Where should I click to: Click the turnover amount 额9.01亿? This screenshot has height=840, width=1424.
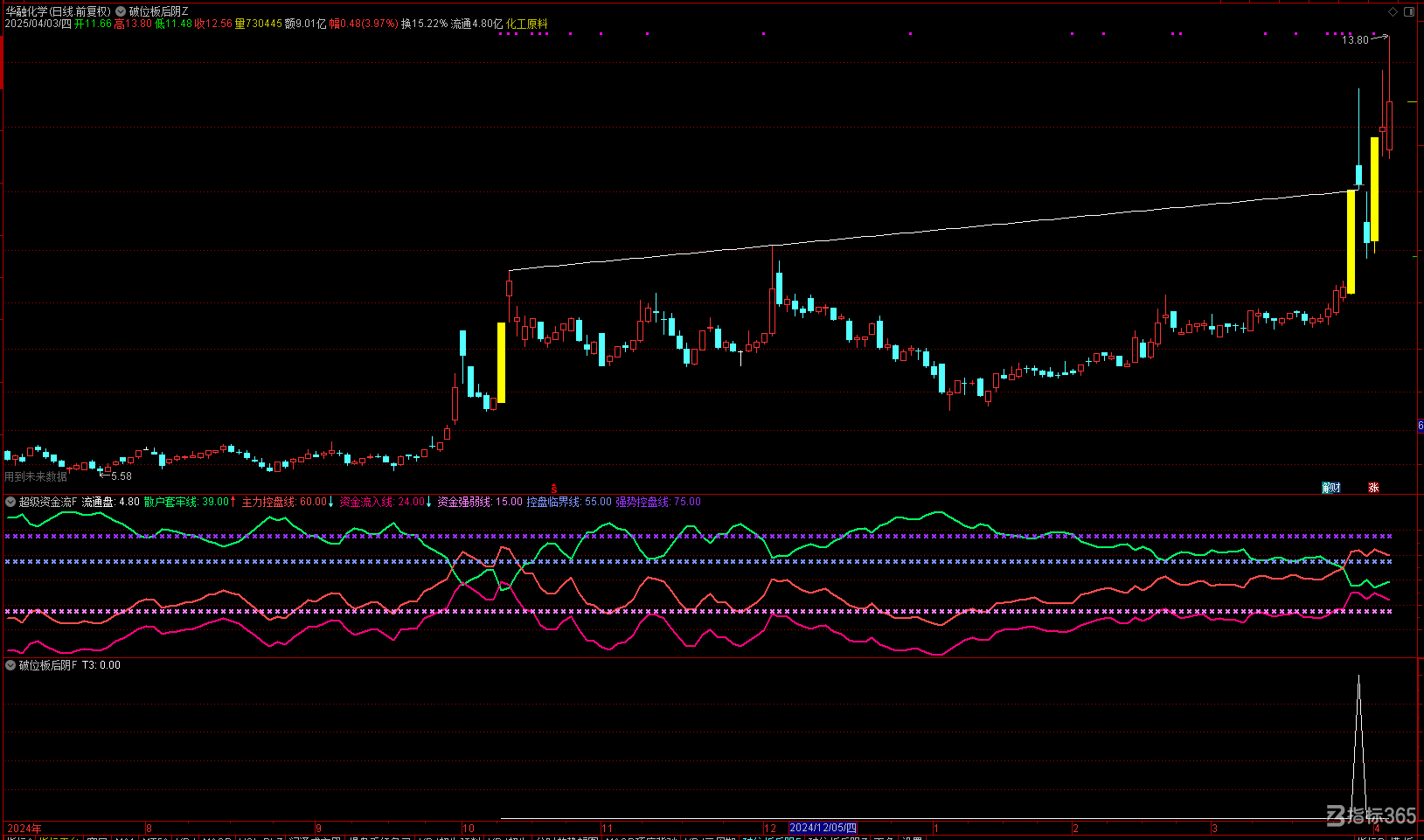[x=306, y=24]
